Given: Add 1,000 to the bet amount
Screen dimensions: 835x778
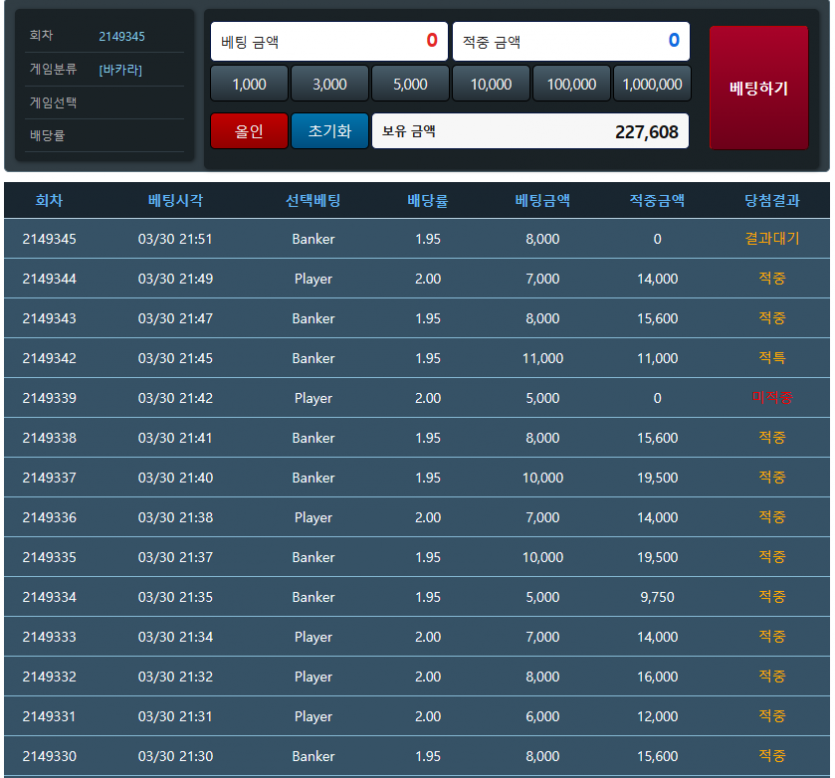Looking at the screenshot, I should (249, 84).
